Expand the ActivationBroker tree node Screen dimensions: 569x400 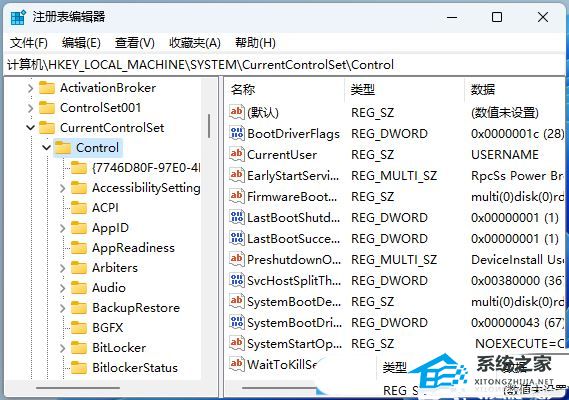tap(30, 88)
